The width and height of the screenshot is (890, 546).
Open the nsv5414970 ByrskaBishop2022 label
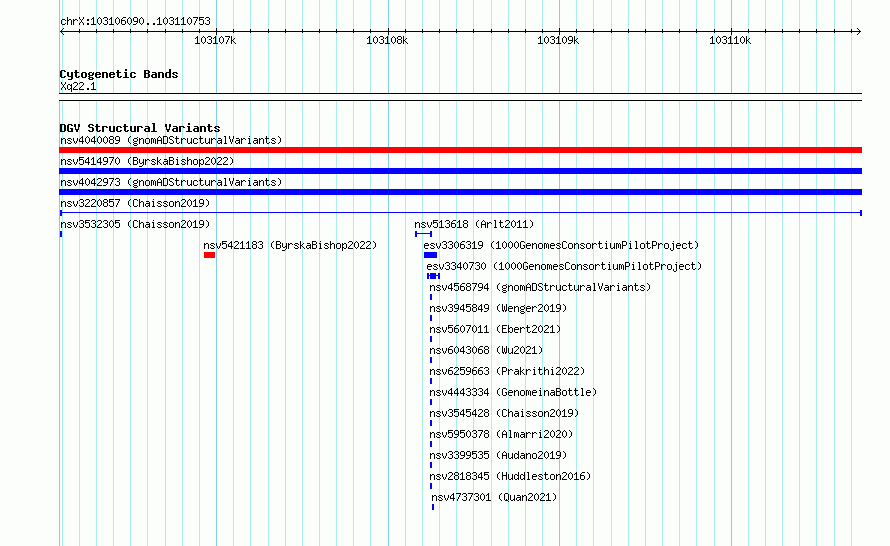click(147, 161)
